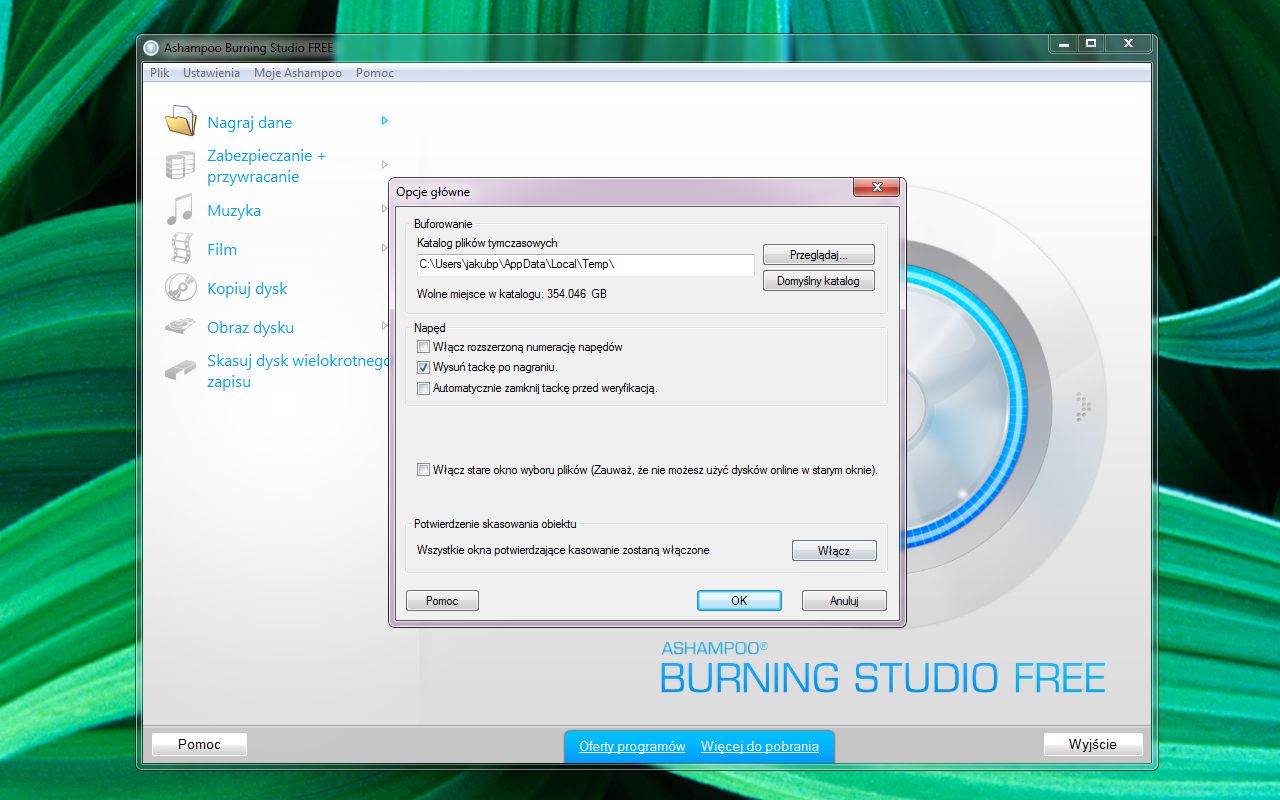Click the Wyjście button
Viewport: 1280px width, 800px height.
coord(1092,744)
